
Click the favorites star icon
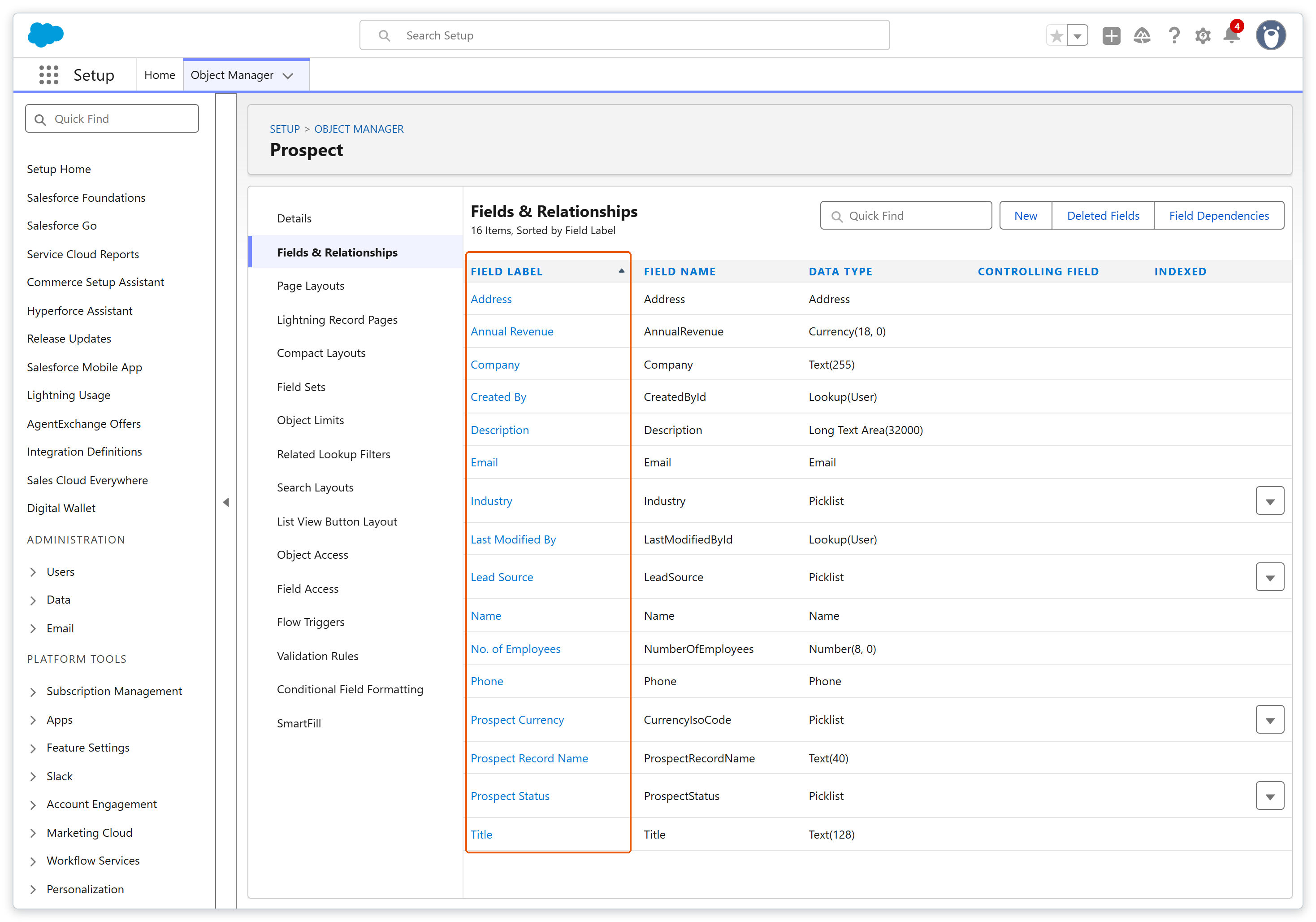pos(1057,35)
